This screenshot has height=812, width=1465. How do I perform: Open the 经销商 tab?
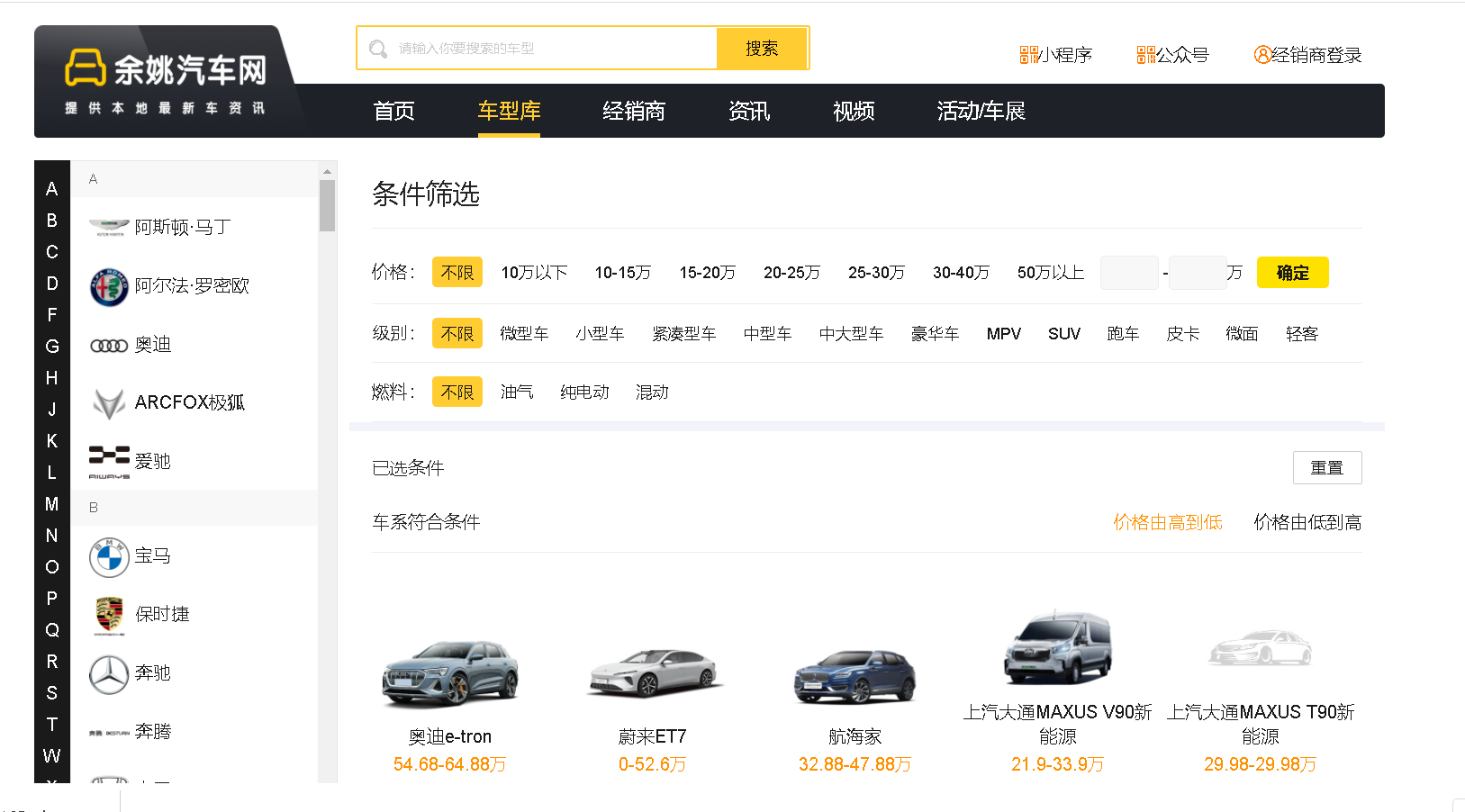point(634,111)
